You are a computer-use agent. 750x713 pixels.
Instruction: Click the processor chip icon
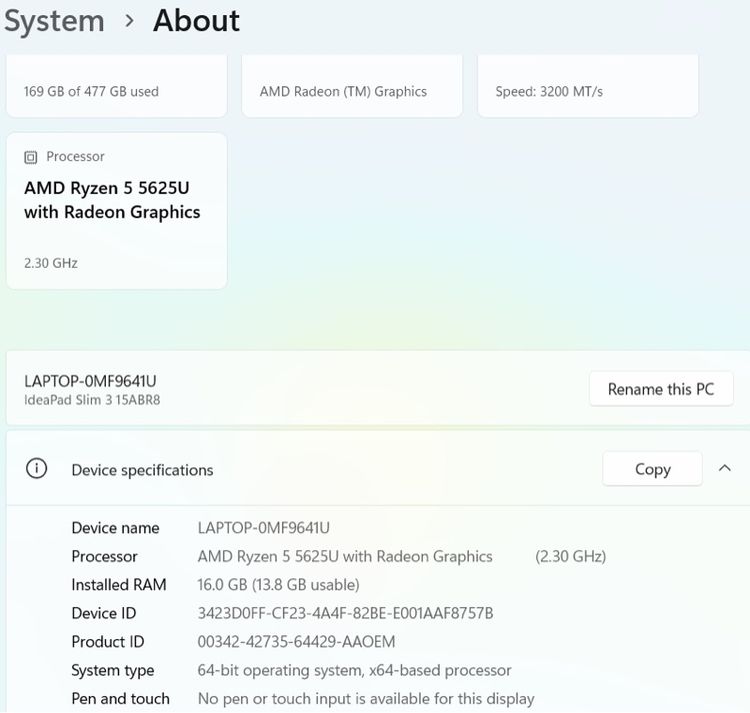(31, 157)
